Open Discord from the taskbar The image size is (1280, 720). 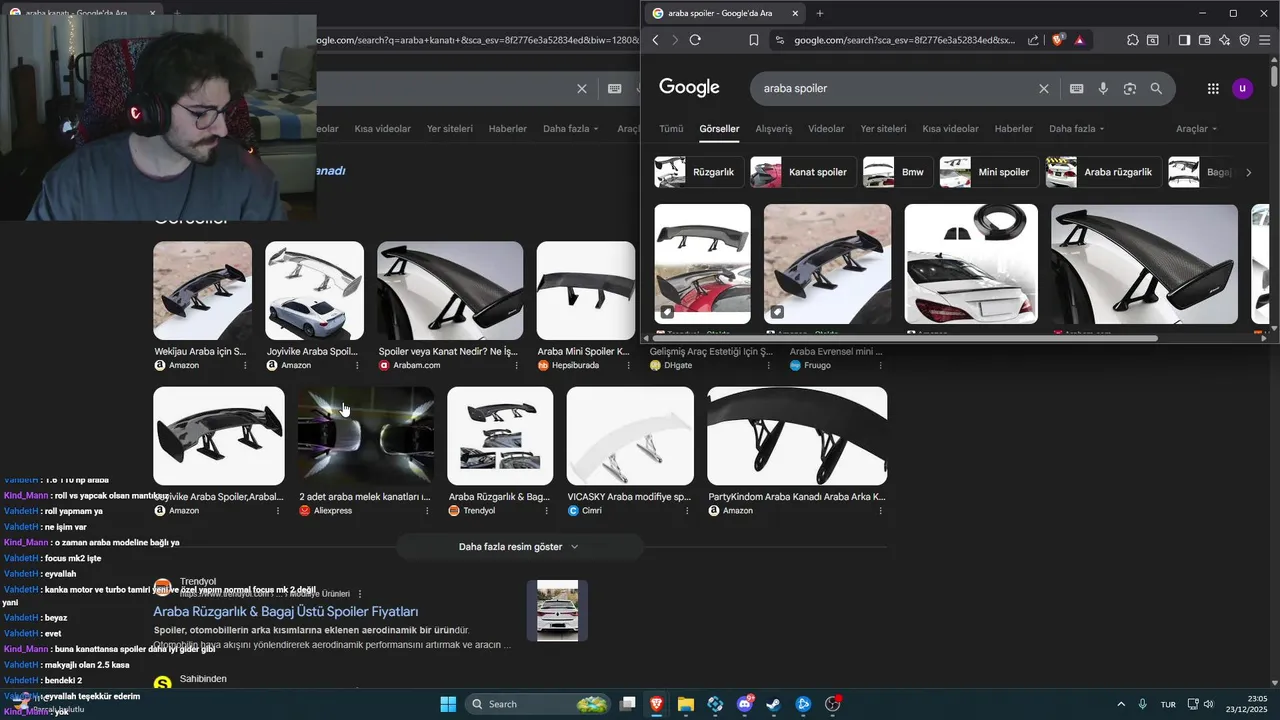click(745, 704)
